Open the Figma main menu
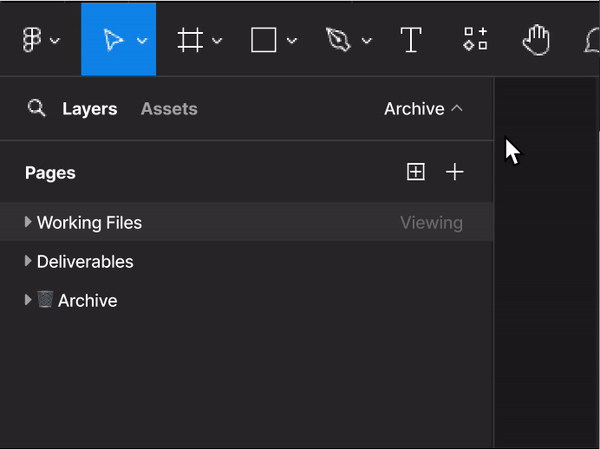This screenshot has width=600, height=449. tap(32, 39)
